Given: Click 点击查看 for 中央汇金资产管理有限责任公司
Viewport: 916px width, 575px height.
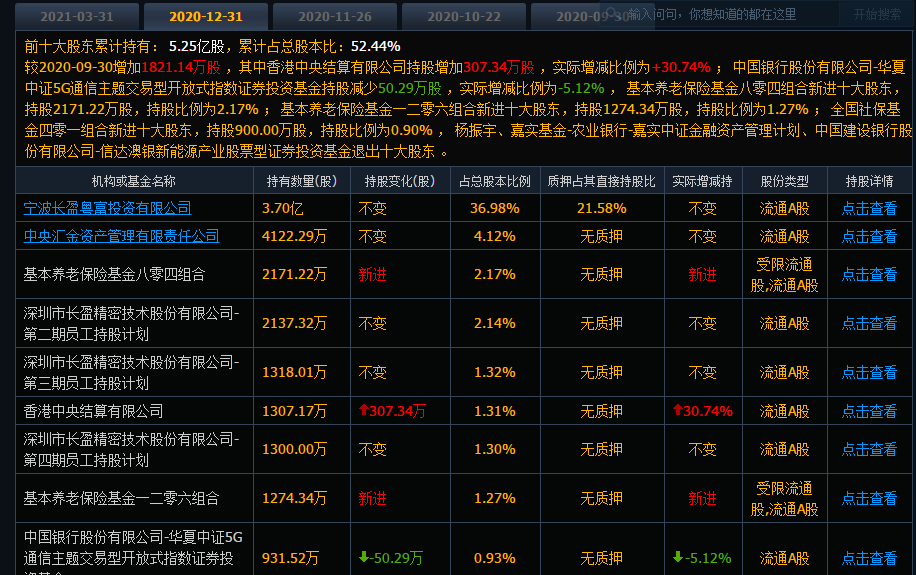Looking at the screenshot, I should [869, 236].
